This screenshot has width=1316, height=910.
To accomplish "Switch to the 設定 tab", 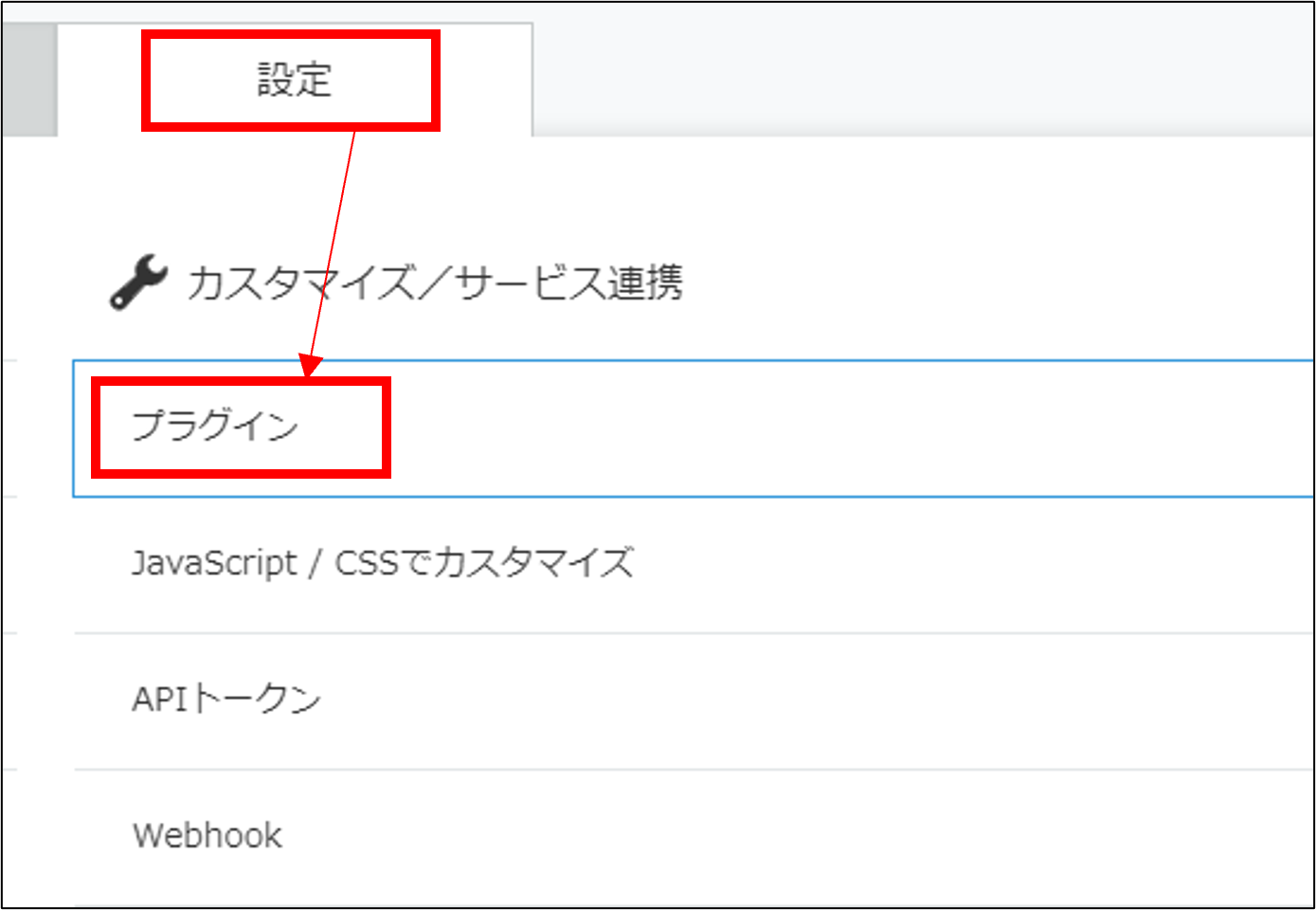I will coord(295,81).
